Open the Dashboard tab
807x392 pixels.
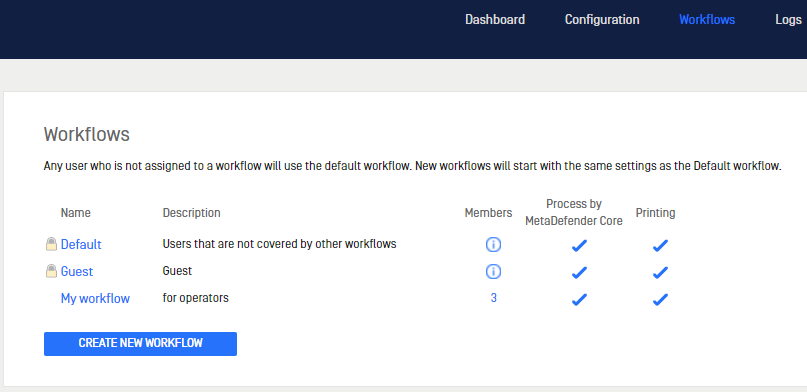(495, 20)
